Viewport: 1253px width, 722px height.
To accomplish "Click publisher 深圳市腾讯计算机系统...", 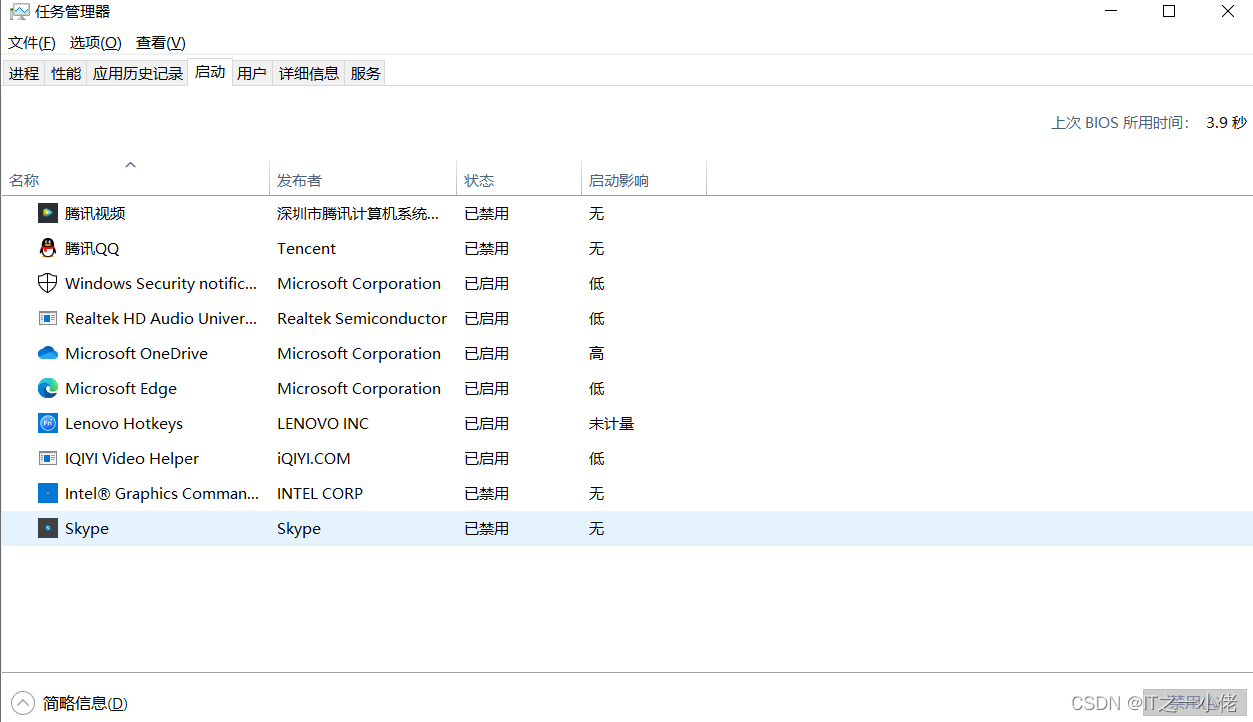I will click(358, 213).
